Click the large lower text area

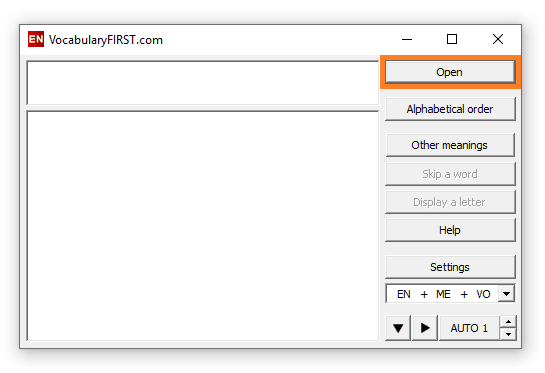tap(203, 226)
